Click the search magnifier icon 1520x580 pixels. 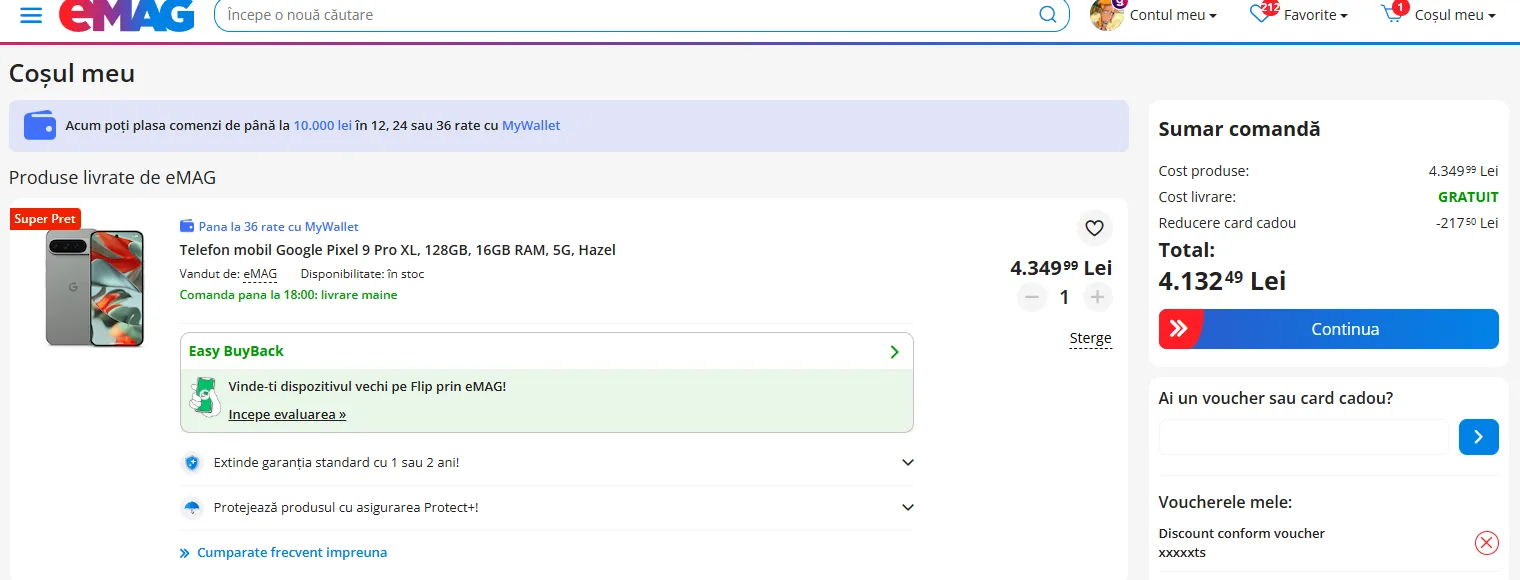click(x=1048, y=15)
